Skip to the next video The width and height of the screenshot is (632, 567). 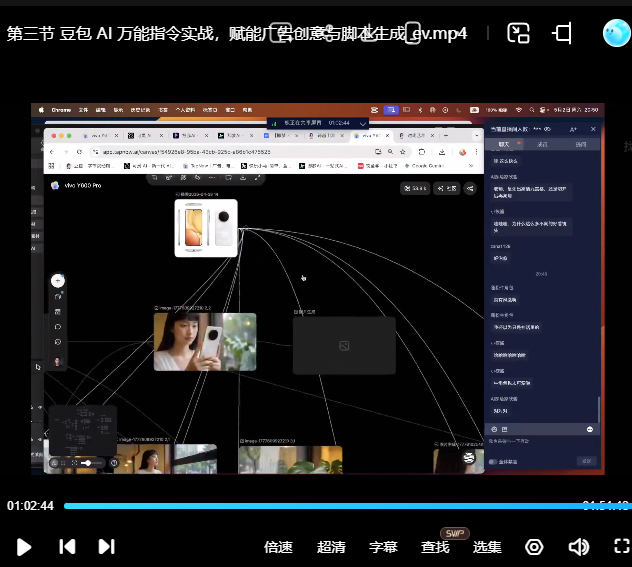(106, 547)
